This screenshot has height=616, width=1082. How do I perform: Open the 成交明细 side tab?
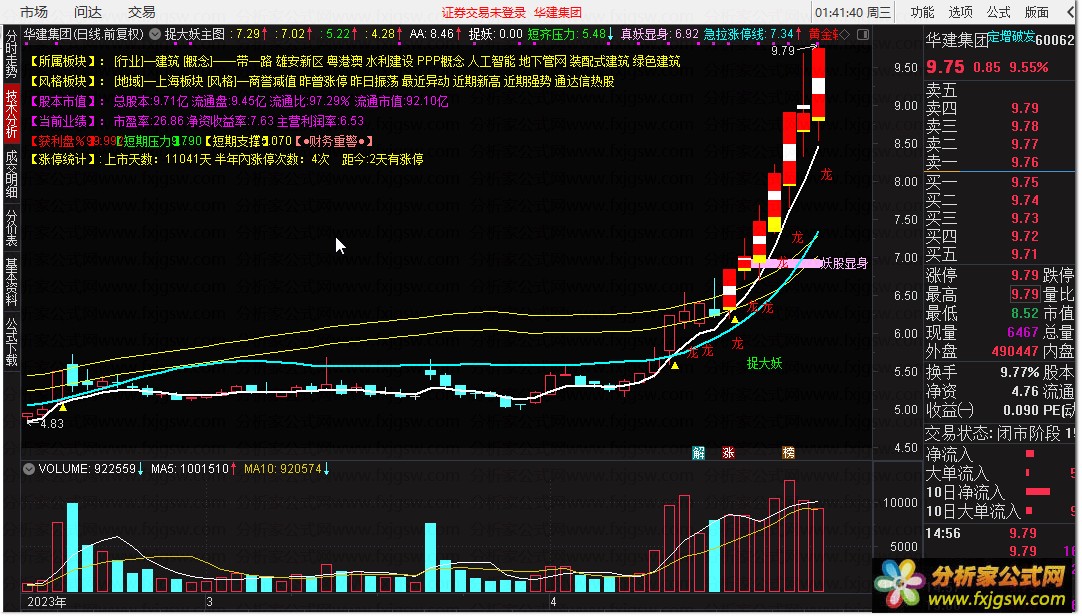click(11, 174)
